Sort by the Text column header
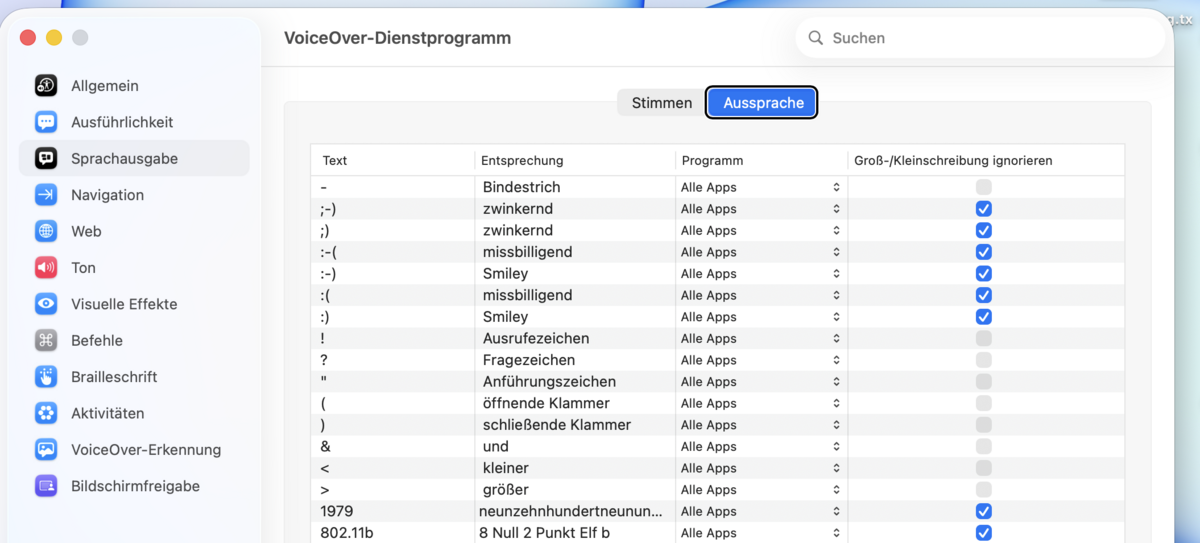 click(393, 160)
